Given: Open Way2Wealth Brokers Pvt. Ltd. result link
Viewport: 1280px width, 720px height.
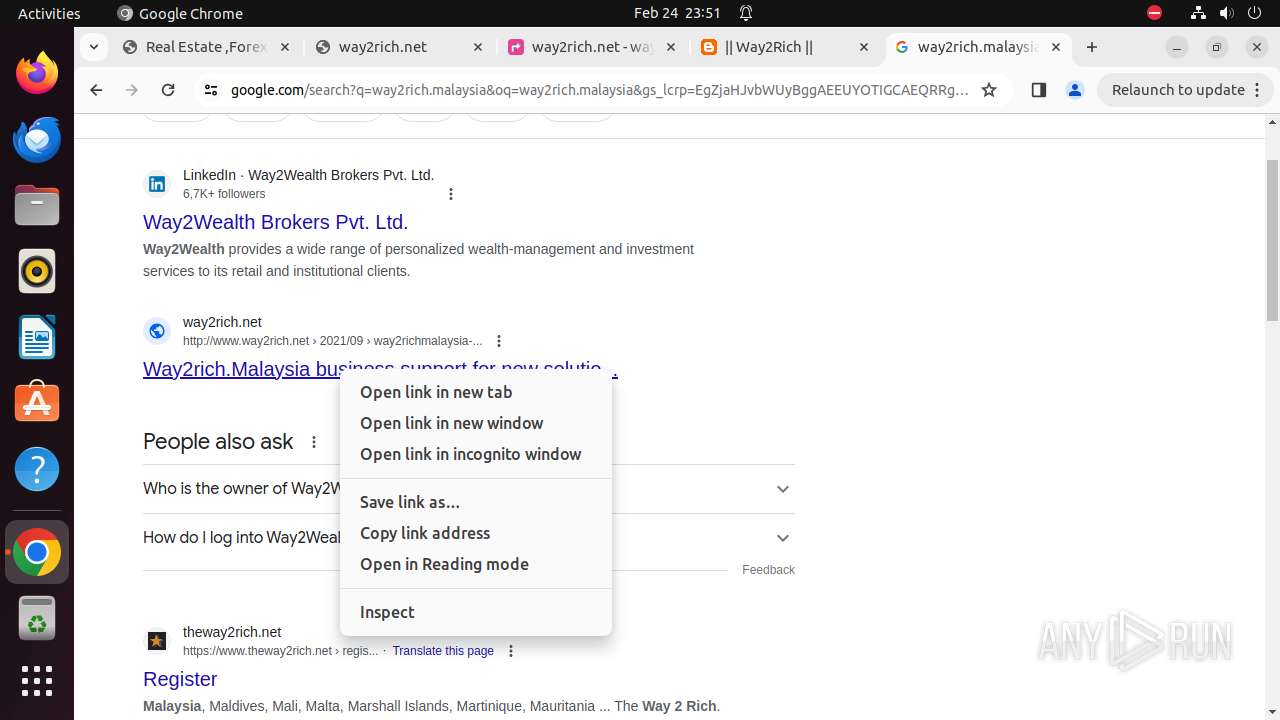Looking at the screenshot, I should coord(275,222).
